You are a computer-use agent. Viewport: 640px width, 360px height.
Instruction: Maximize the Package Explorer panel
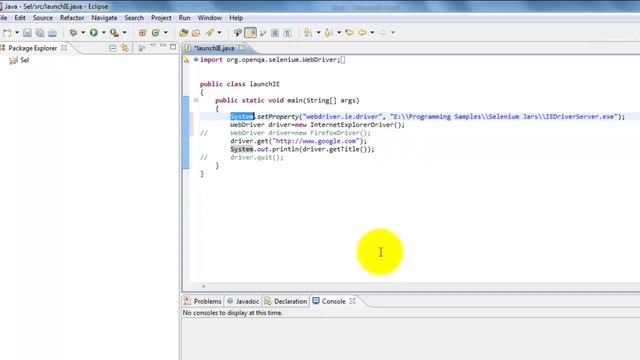[x=173, y=47]
